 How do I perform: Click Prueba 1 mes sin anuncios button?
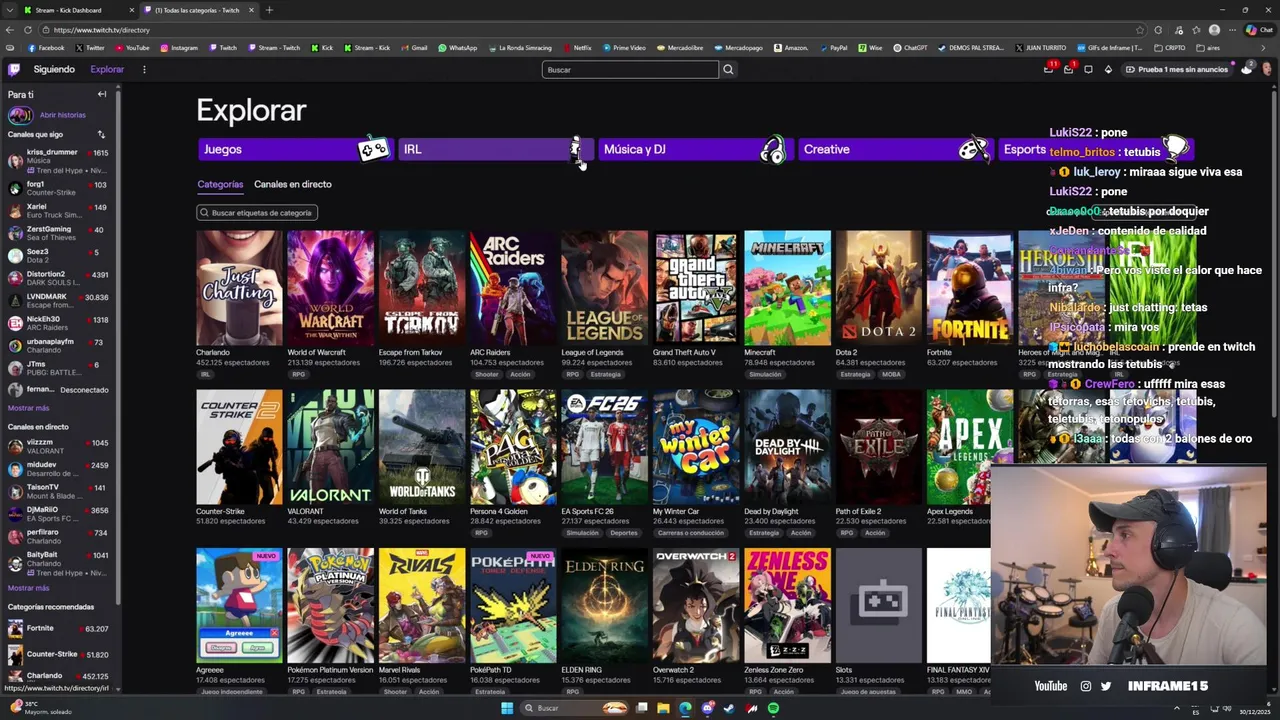pyautogui.click(x=1176, y=69)
